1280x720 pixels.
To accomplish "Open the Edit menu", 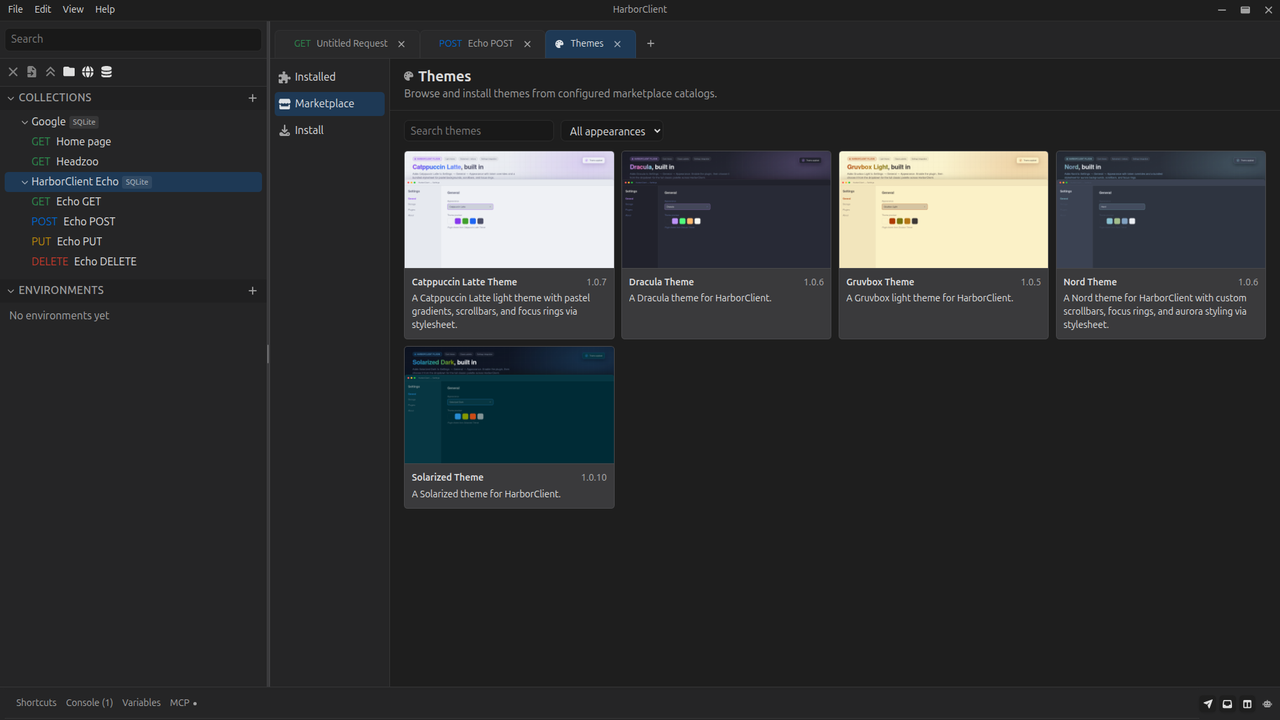I will [42, 9].
